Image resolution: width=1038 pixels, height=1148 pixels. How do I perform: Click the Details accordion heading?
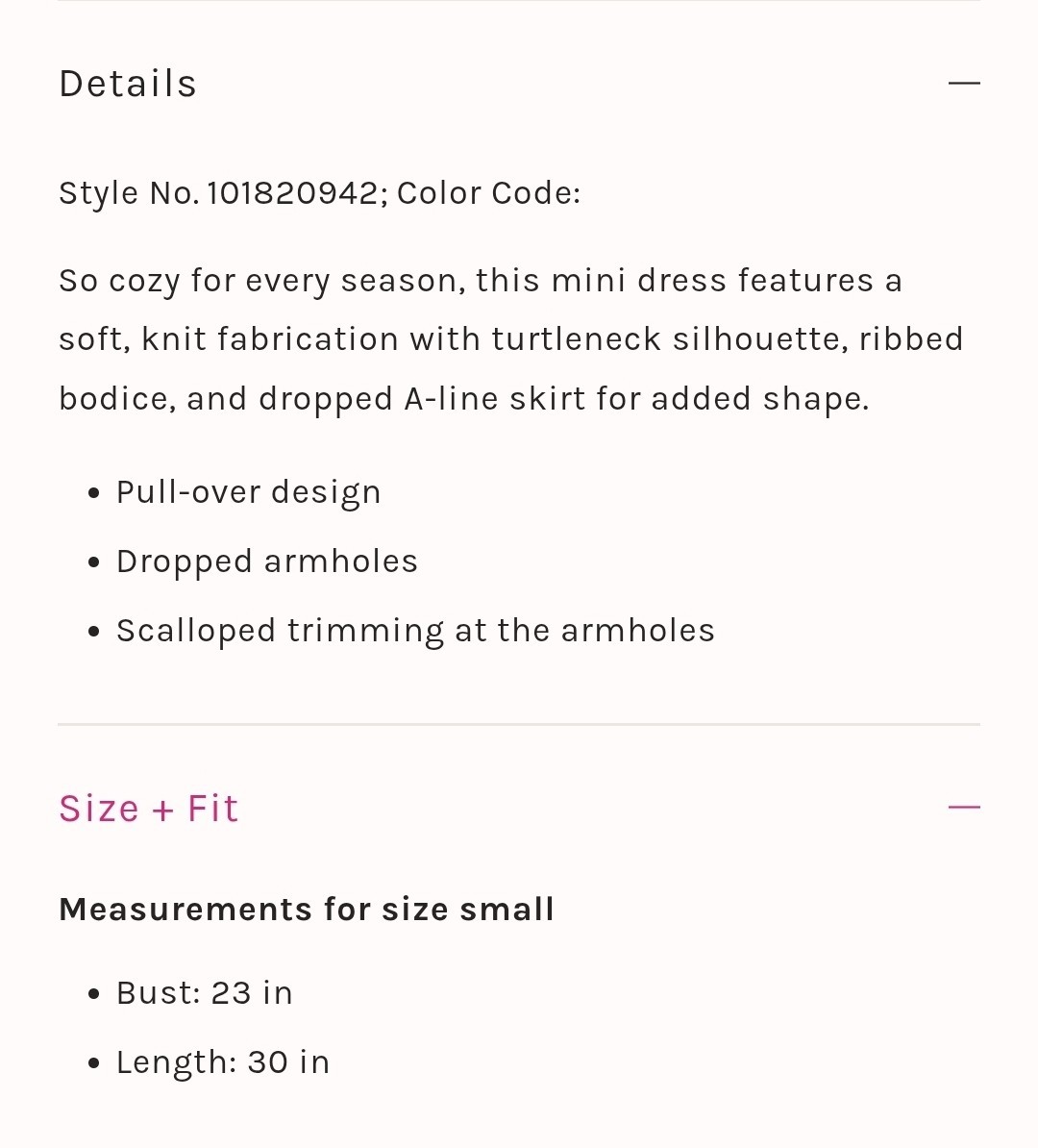point(128,84)
